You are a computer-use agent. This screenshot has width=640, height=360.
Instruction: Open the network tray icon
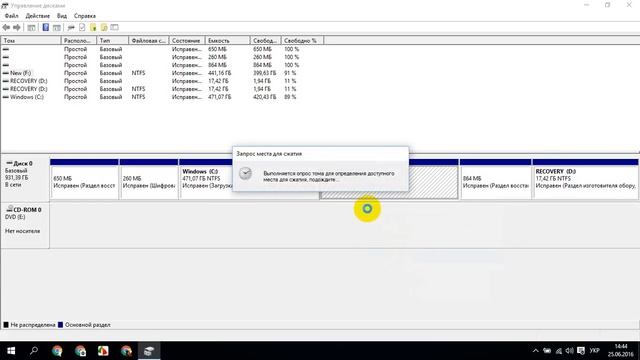[558, 351]
